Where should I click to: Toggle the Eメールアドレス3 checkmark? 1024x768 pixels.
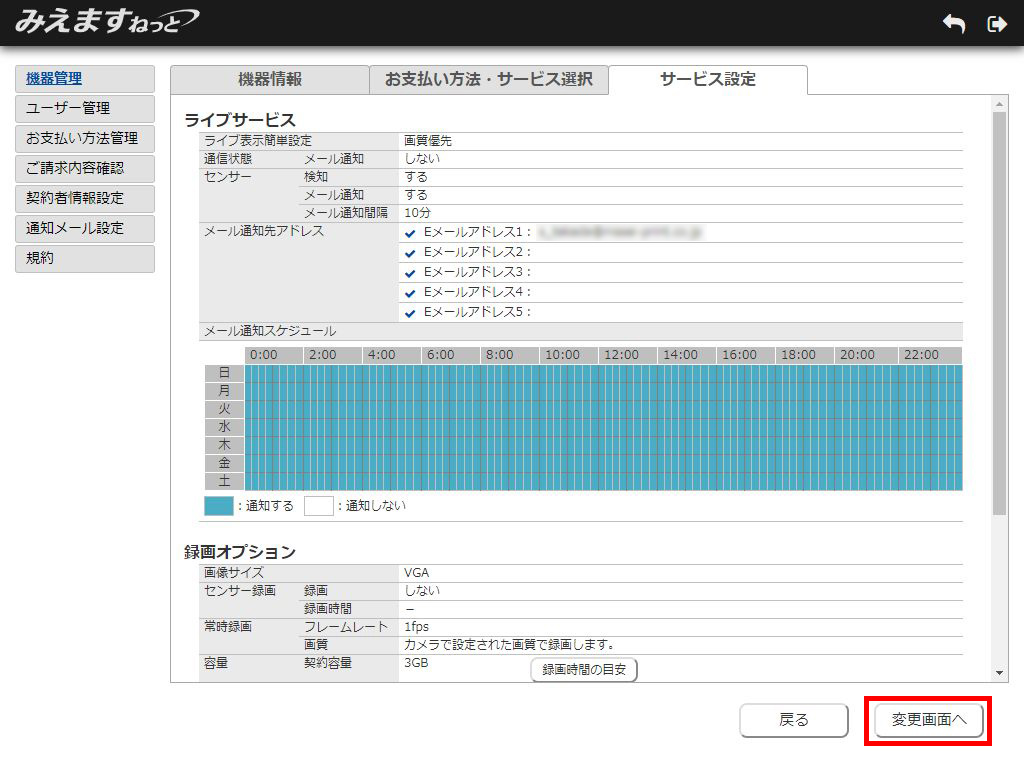(x=410, y=273)
